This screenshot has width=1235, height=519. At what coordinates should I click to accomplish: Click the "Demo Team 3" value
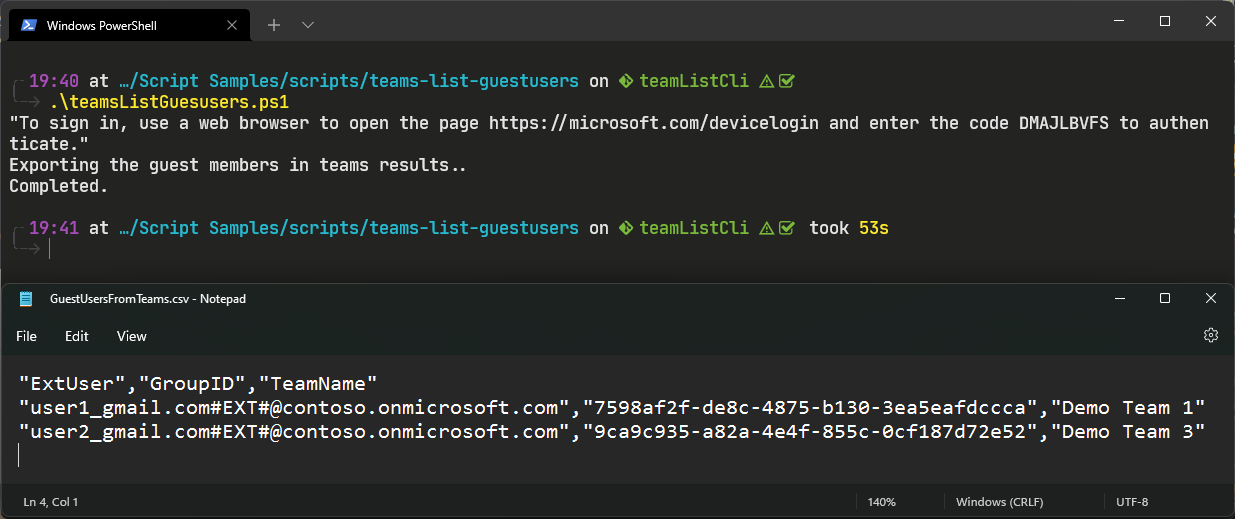pos(1128,432)
